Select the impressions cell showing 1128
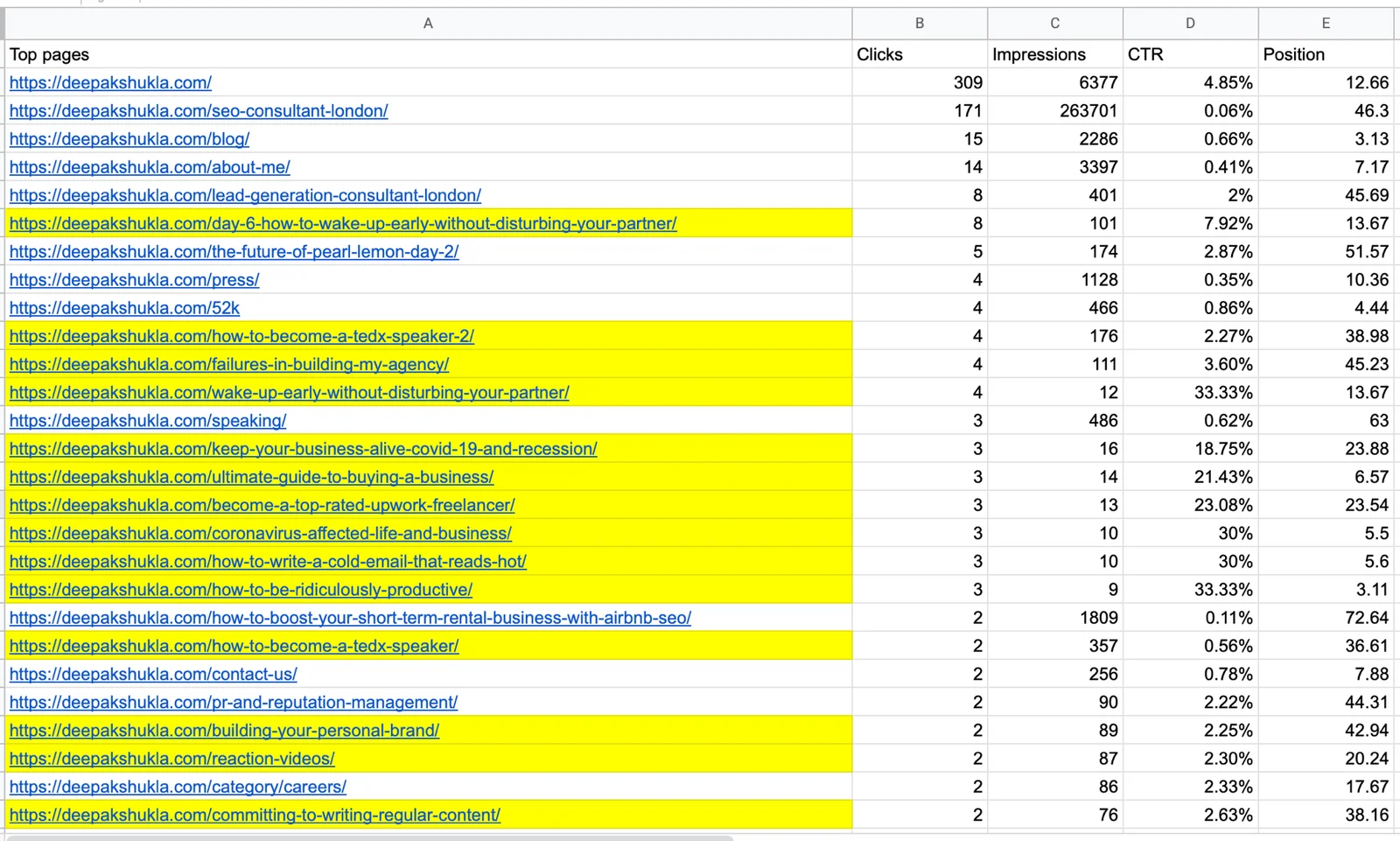 (x=1054, y=280)
